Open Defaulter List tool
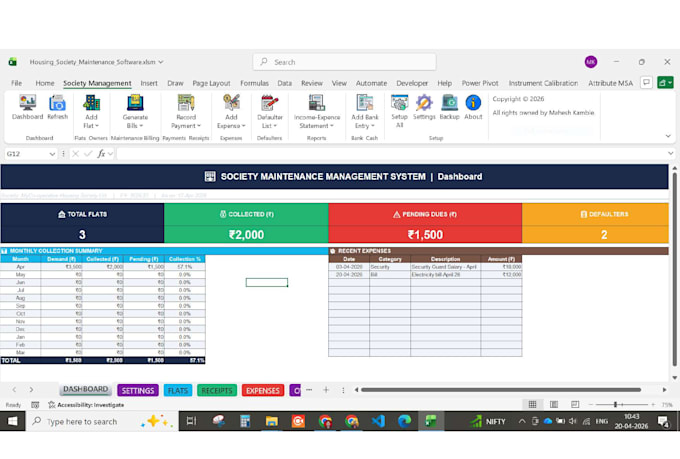Screen dimensions: 680x459 click(x=270, y=112)
